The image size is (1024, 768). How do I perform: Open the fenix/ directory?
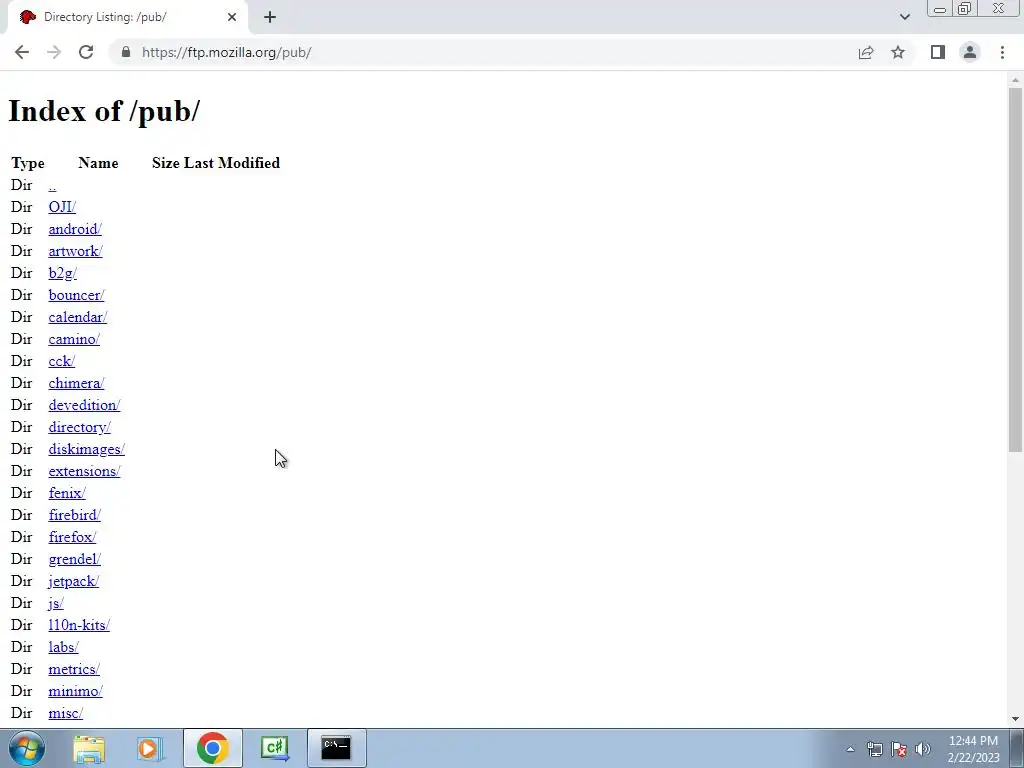67,493
